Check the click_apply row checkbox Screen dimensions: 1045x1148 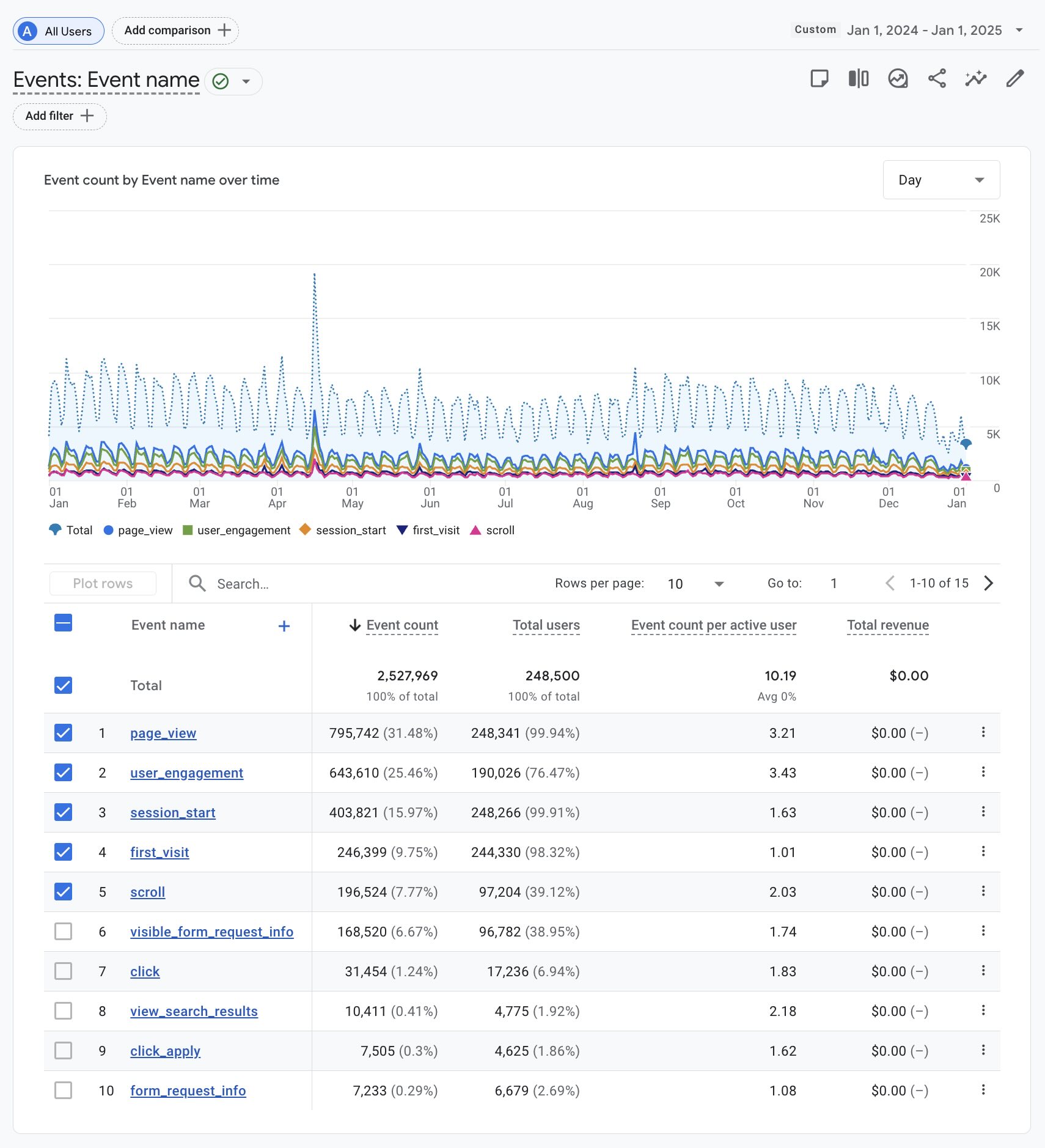pos(63,1050)
